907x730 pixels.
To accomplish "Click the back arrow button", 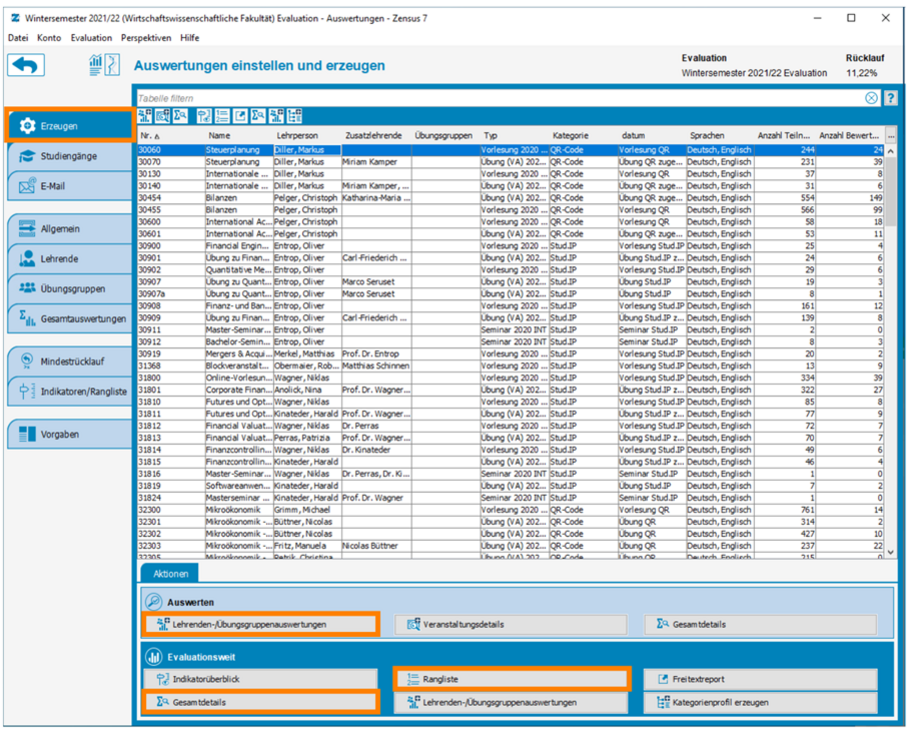I will (x=27, y=65).
